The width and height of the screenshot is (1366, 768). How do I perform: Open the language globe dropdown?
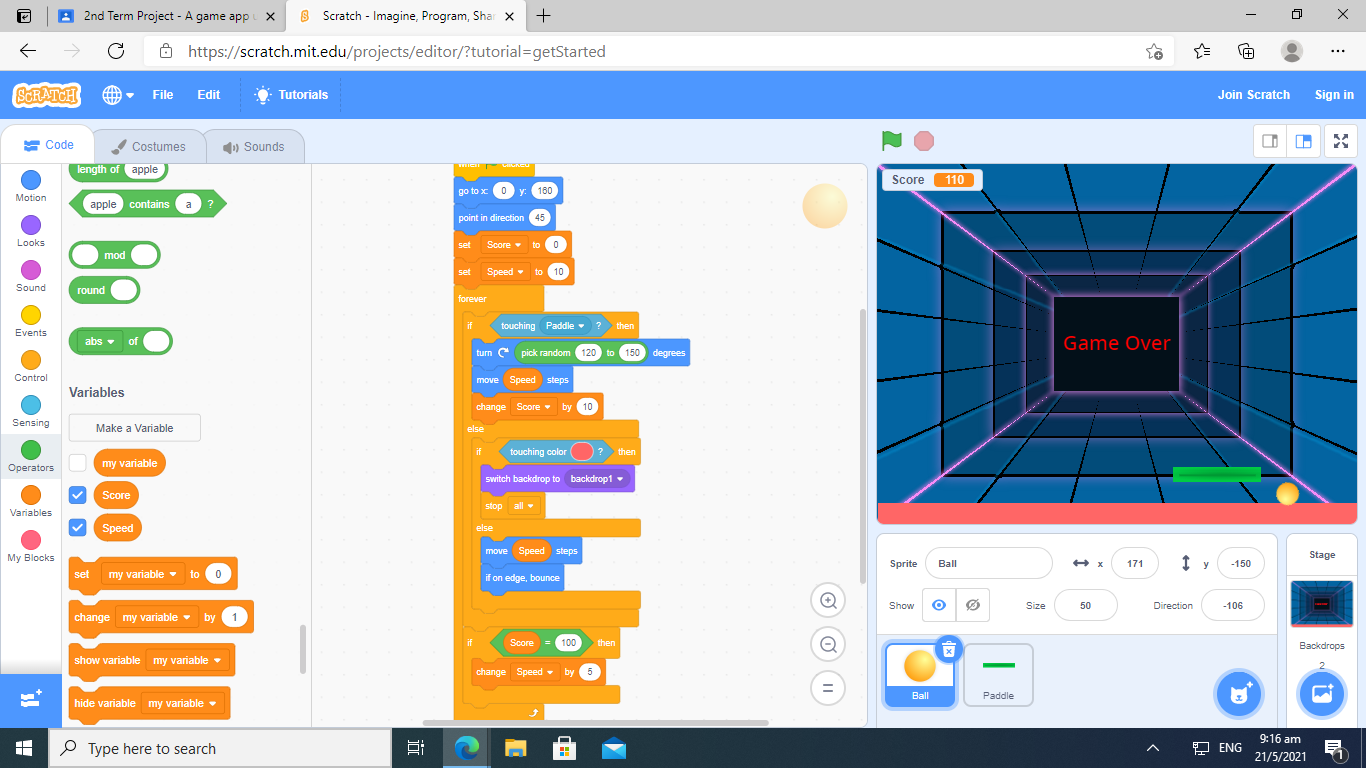[118, 95]
